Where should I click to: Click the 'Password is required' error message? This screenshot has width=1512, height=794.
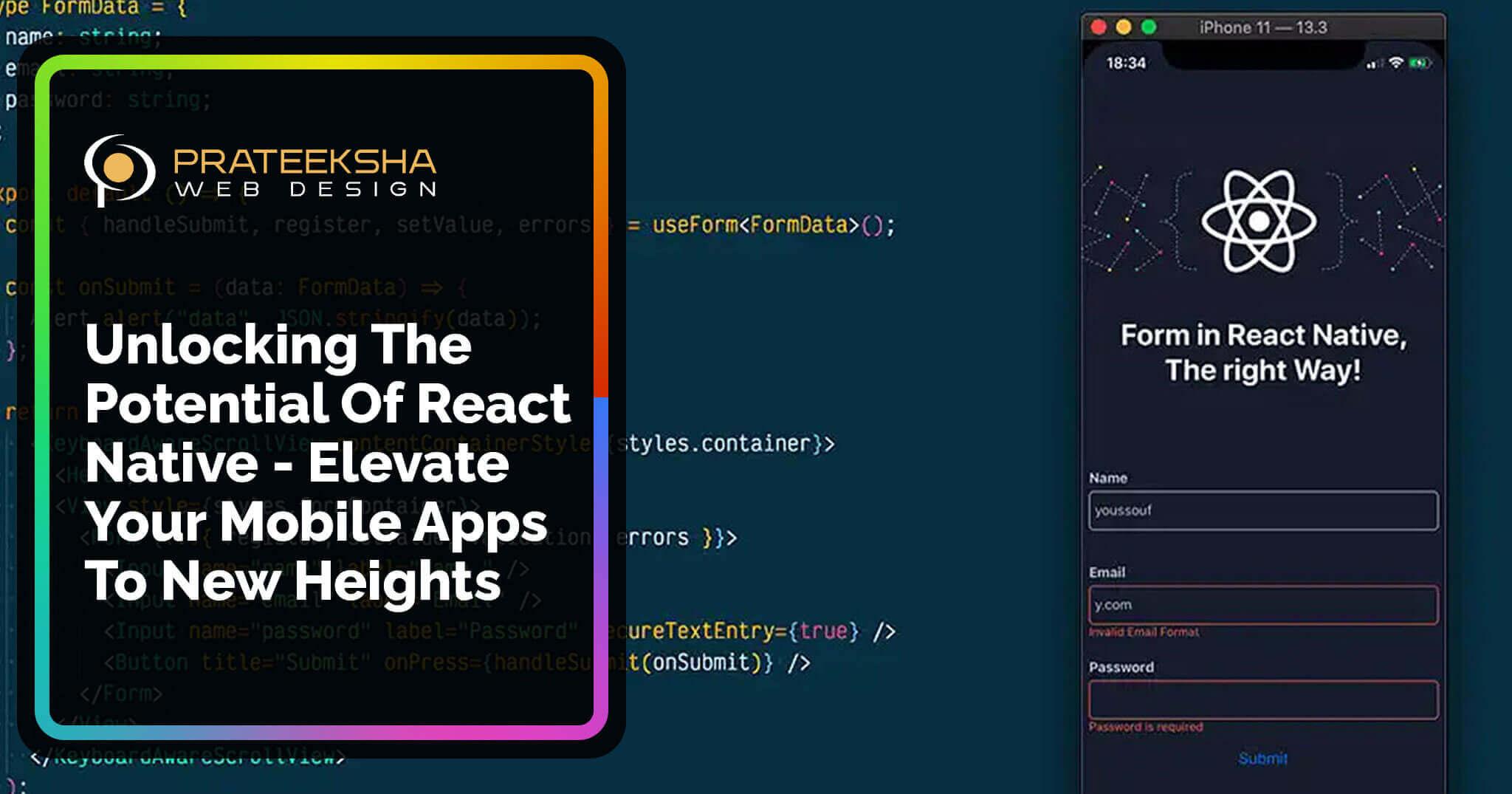[x=1146, y=727]
